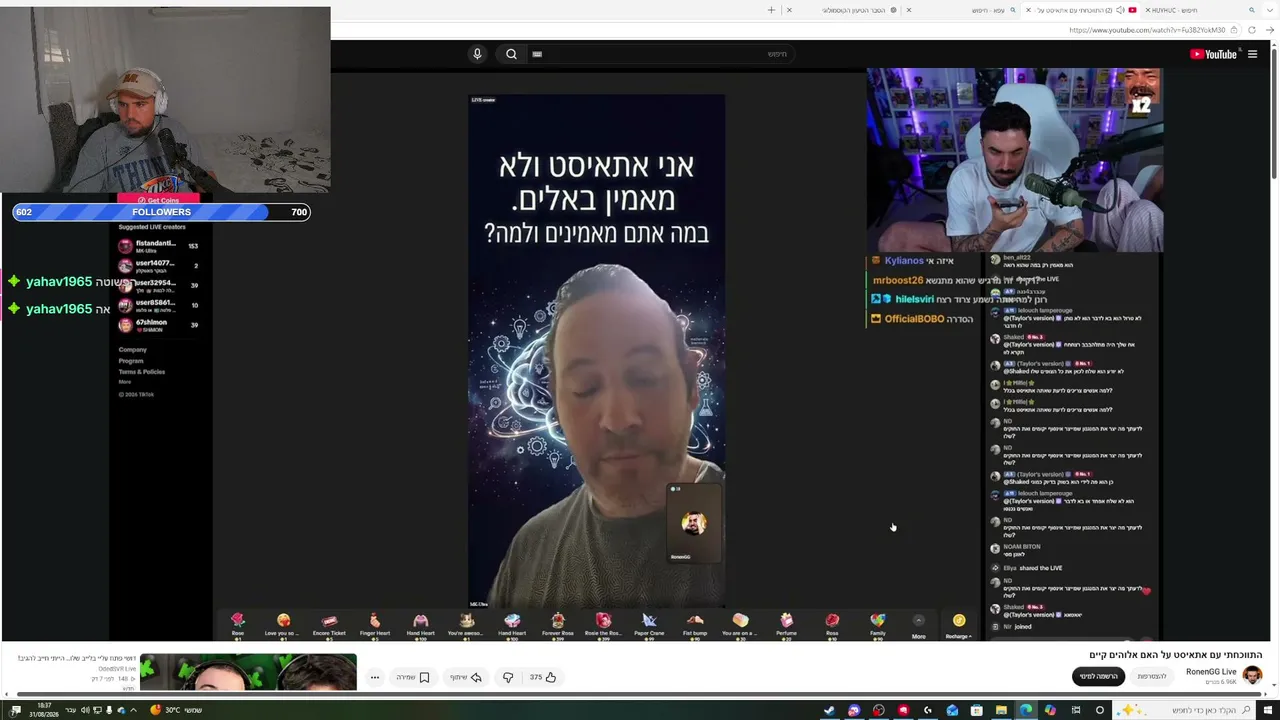
Task: Open suggested creator user14077
Action: click(x=158, y=265)
